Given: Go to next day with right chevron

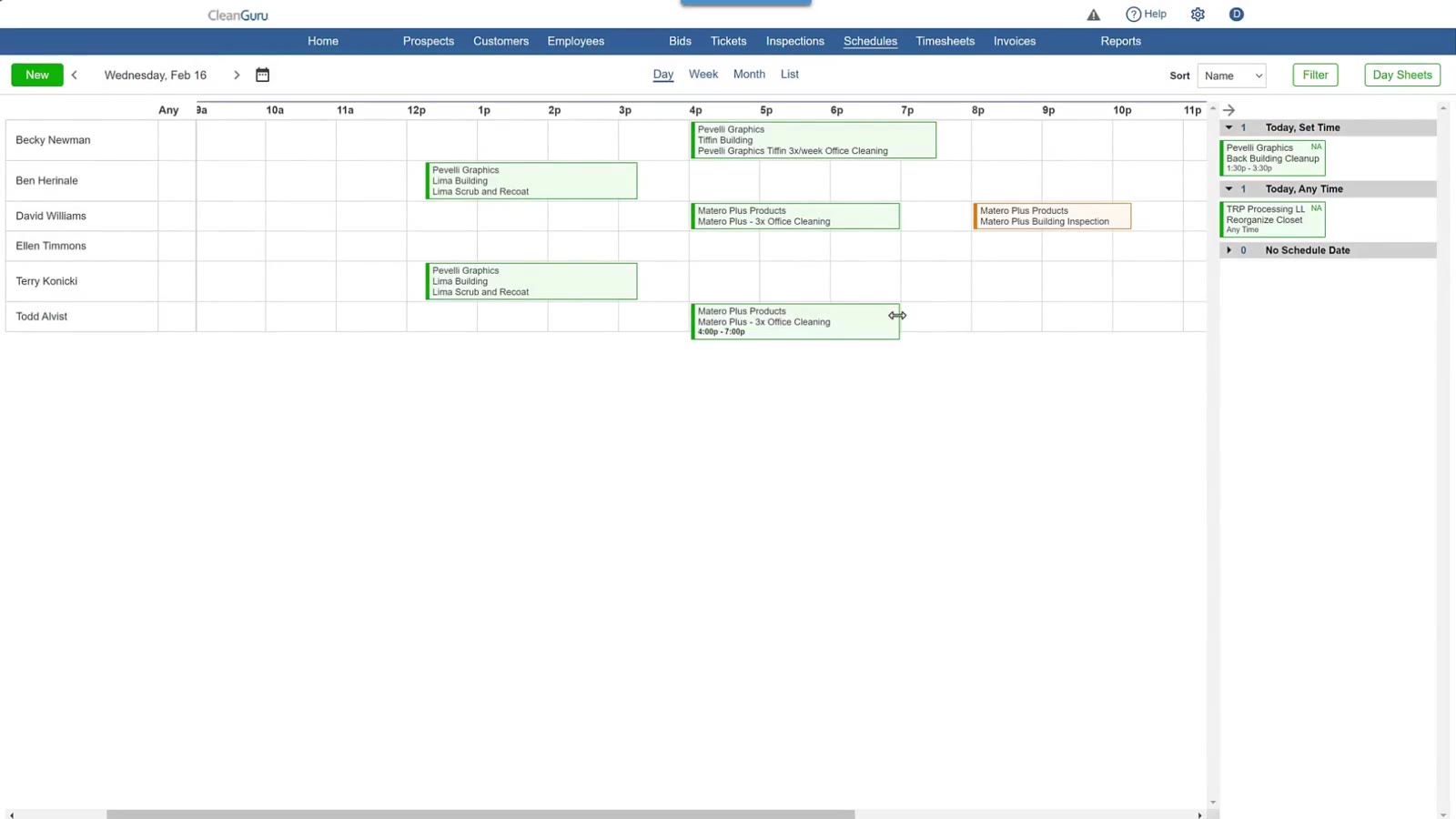Looking at the screenshot, I should pos(237,76).
